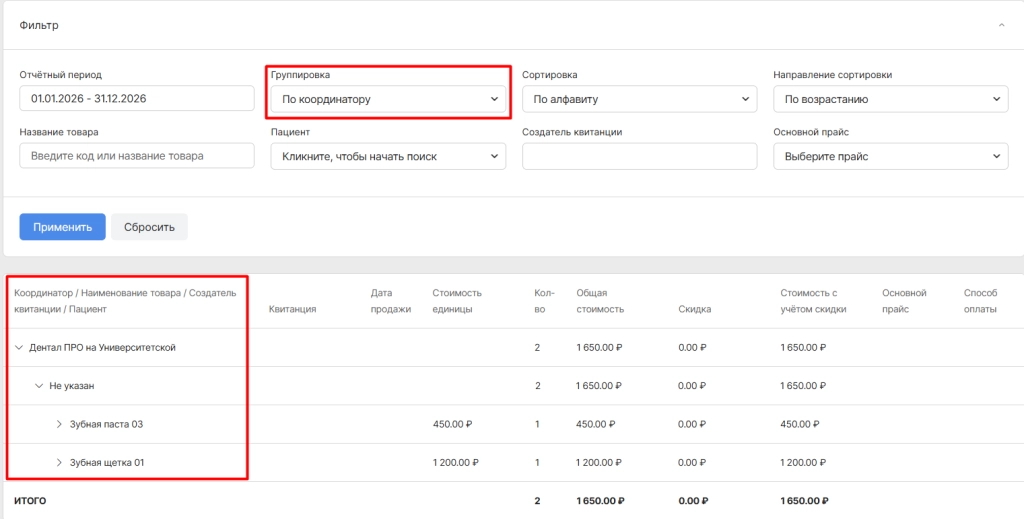Click the Дата продажи column header
The height and width of the screenshot is (519, 1024).
pos(391,302)
